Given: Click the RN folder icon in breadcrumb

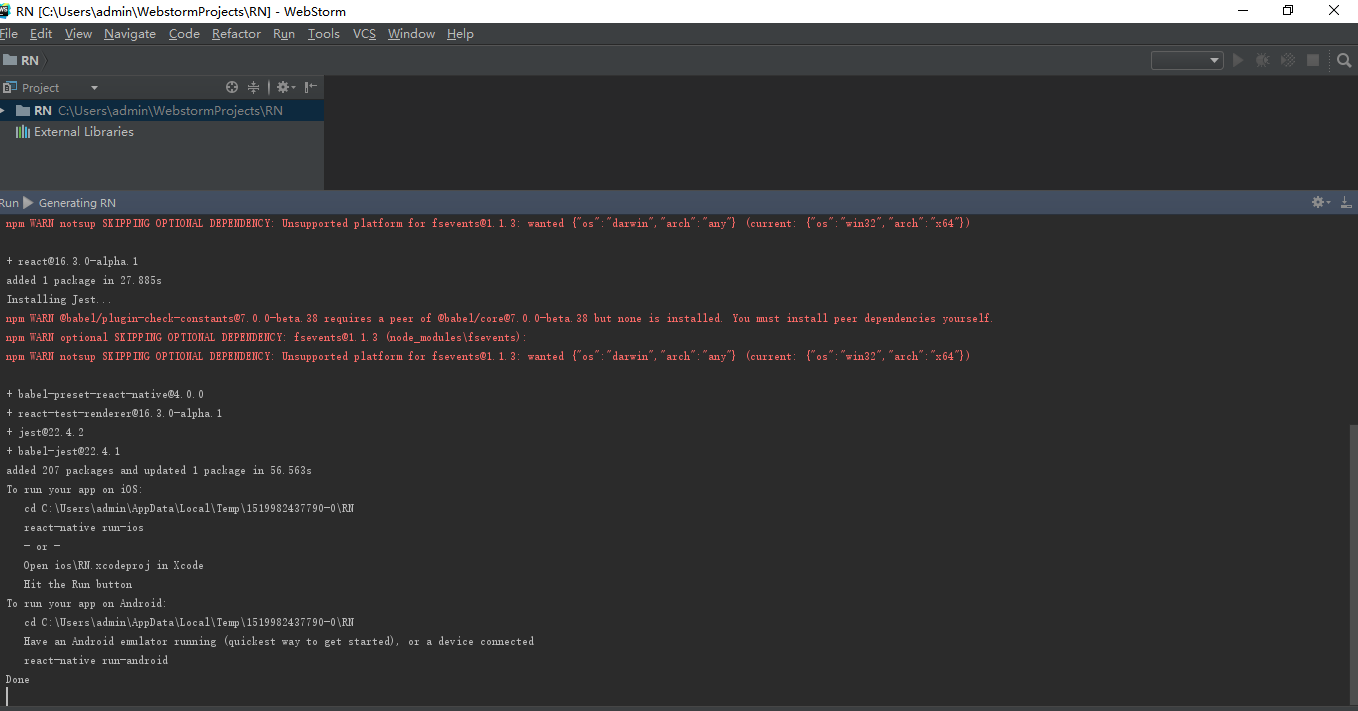Looking at the screenshot, I should click(9, 60).
